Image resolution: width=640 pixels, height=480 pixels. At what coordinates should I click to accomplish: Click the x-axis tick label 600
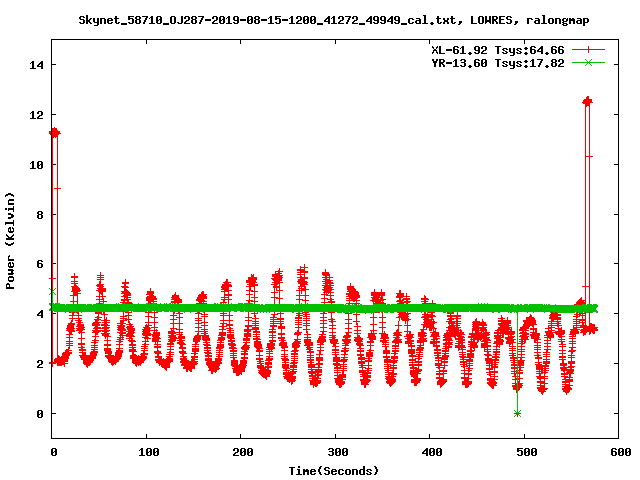(x=621, y=452)
